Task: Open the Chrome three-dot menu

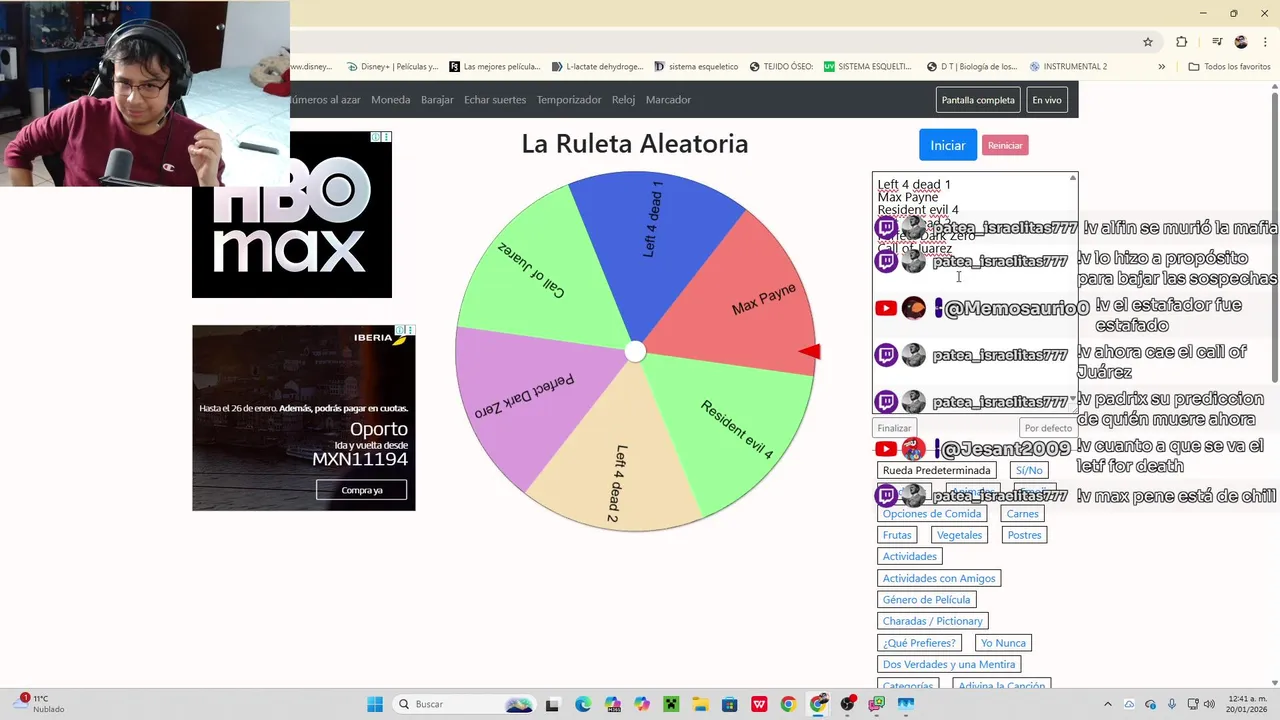Action: coord(1264,42)
